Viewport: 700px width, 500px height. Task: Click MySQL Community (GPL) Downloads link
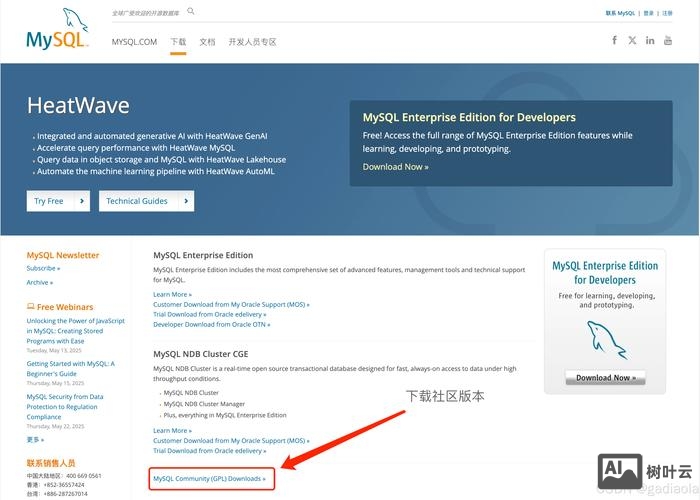pyautogui.click(x=209, y=479)
